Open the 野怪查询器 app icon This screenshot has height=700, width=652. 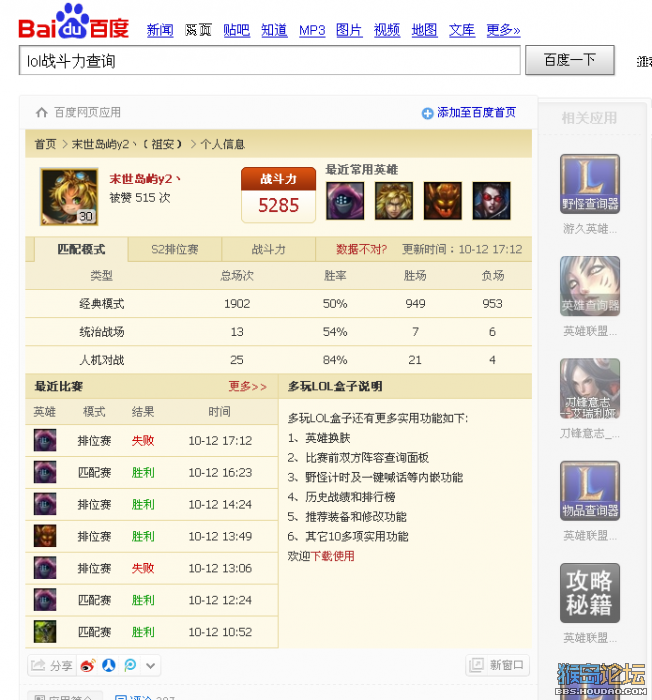click(x=590, y=184)
